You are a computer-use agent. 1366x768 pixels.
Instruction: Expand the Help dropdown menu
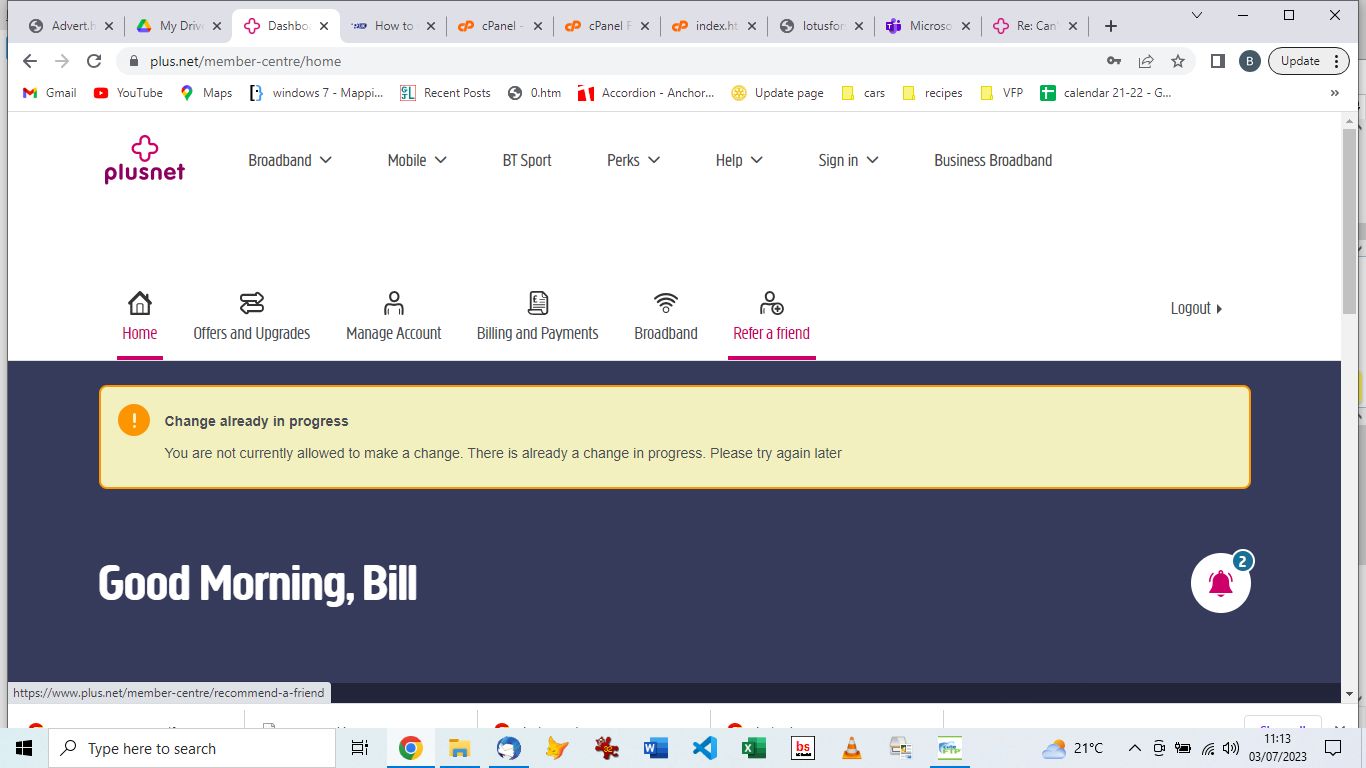click(x=739, y=160)
